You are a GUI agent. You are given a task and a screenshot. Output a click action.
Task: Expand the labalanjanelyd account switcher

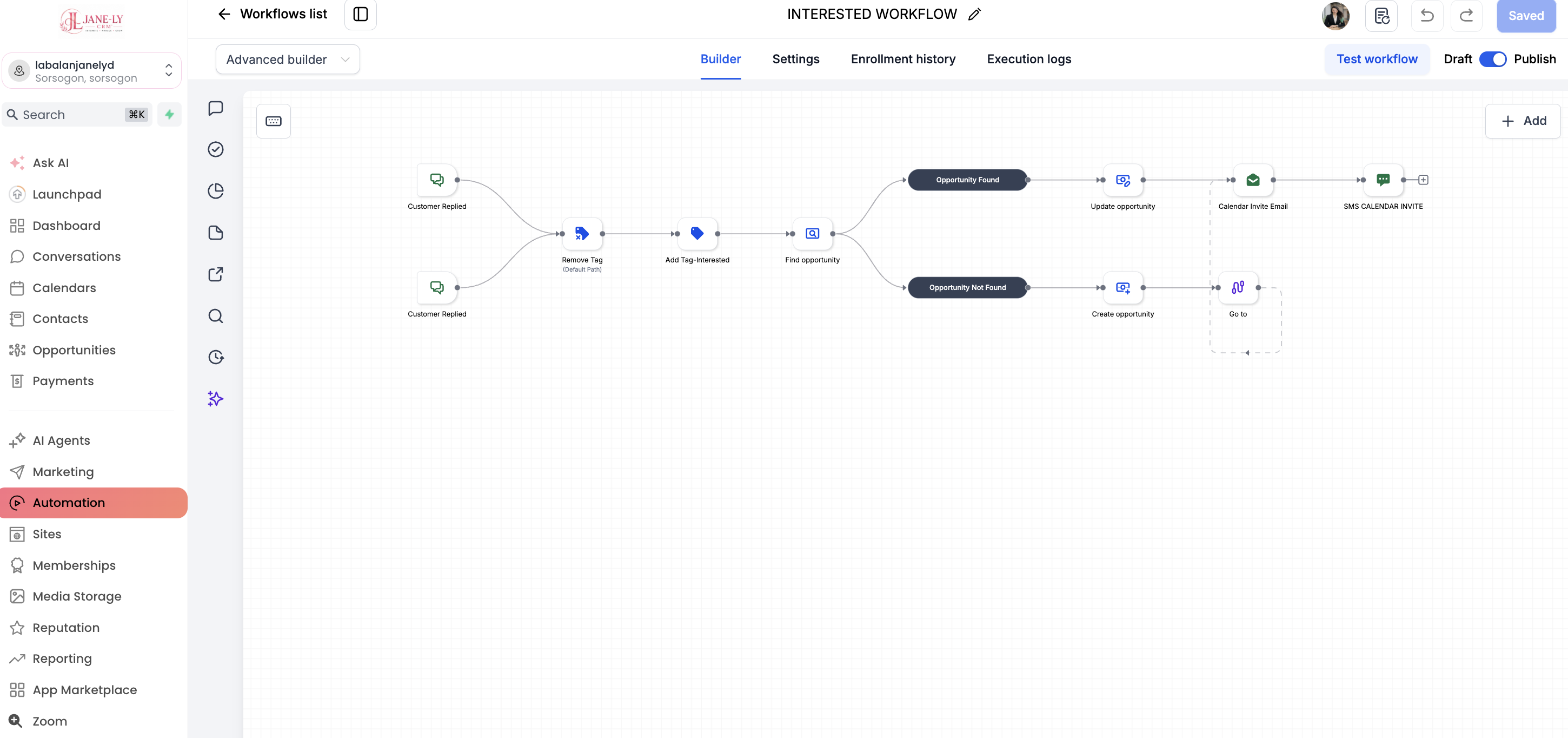click(x=92, y=71)
